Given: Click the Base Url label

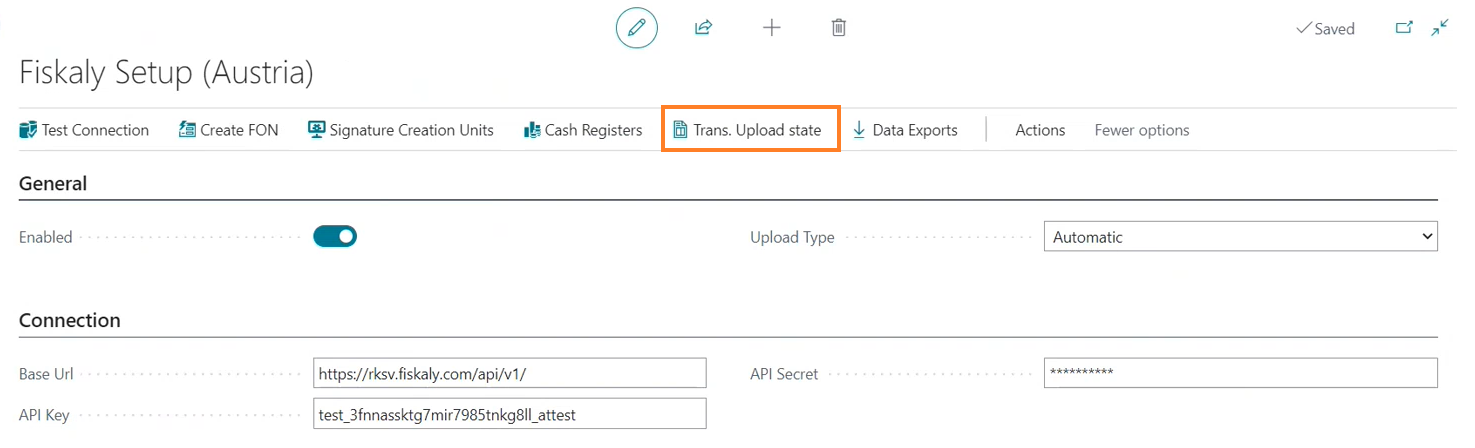Looking at the screenshot, I should [46, 374].
